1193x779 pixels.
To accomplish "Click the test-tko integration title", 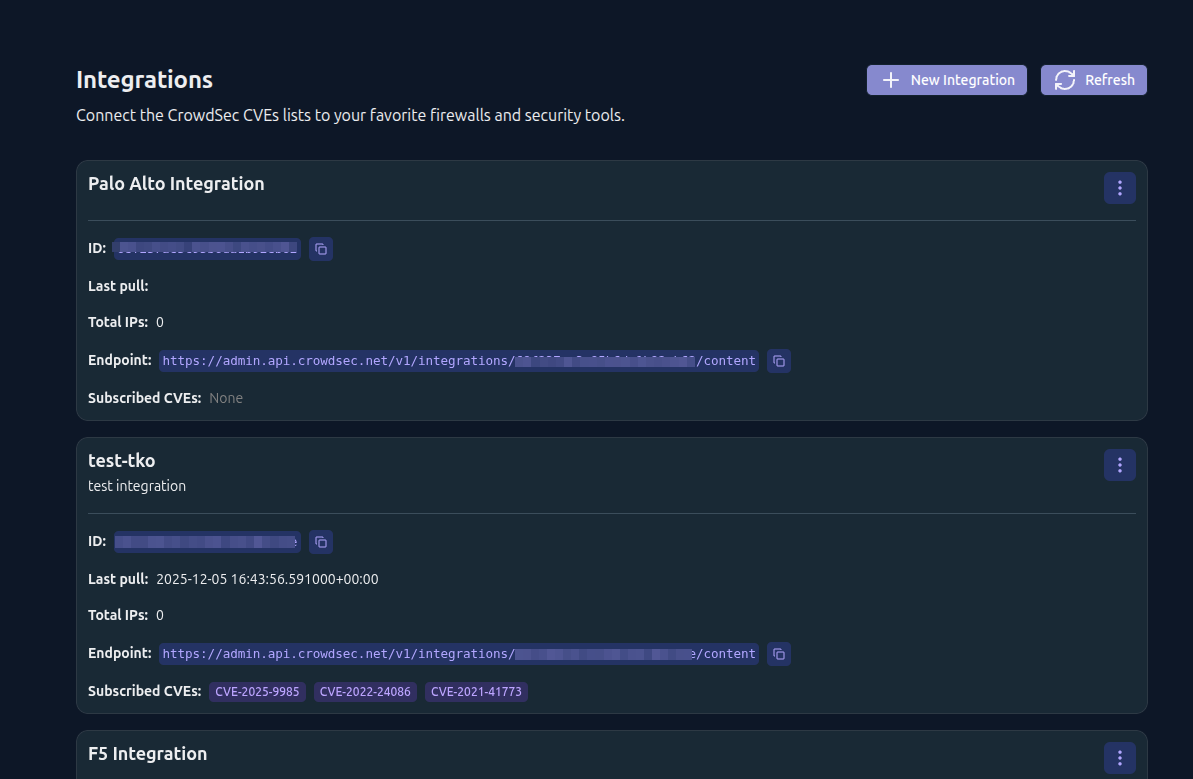I will (121, 460).
